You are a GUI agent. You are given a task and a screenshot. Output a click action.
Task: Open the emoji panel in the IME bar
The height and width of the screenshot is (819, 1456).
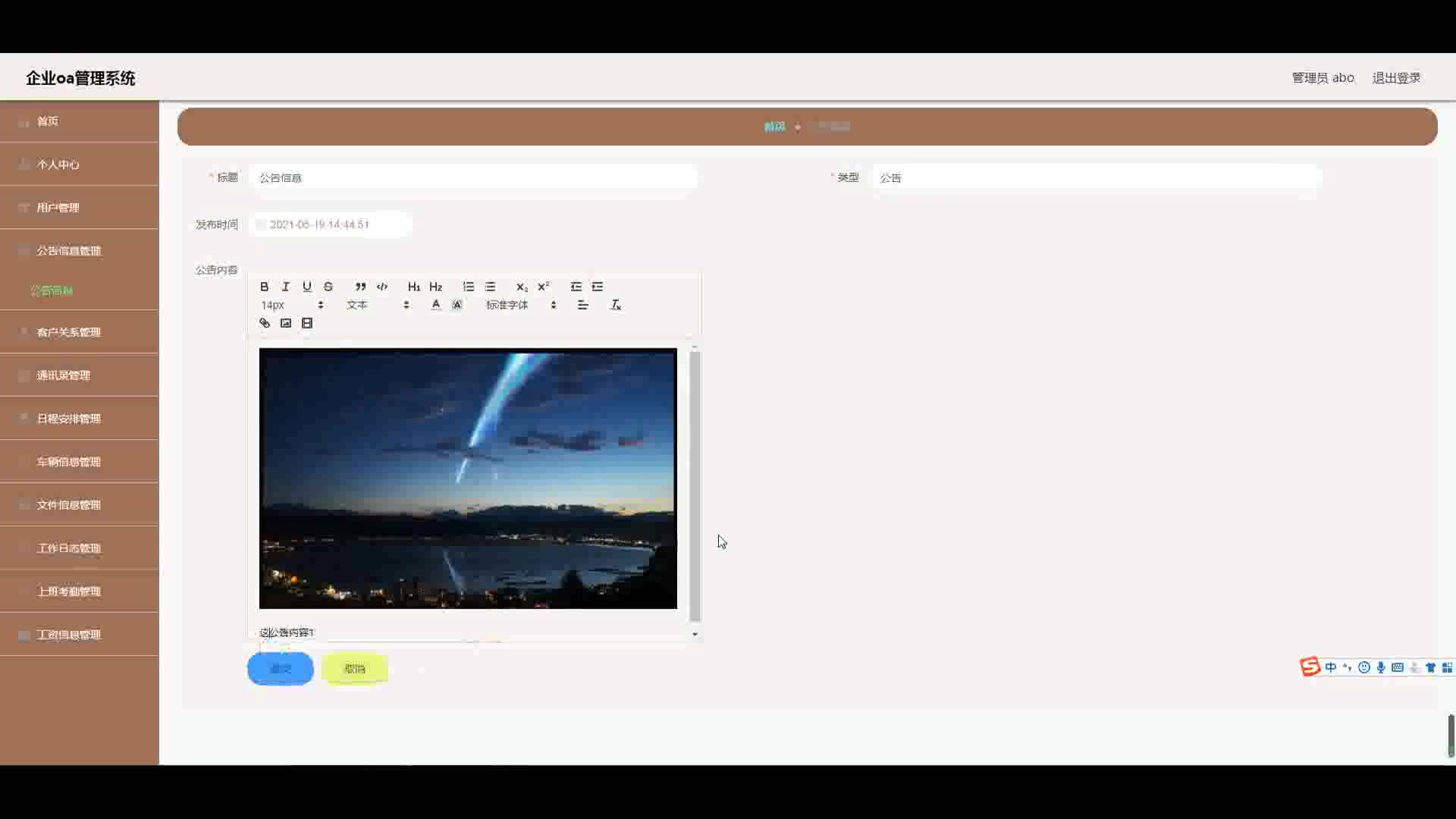1364,667
